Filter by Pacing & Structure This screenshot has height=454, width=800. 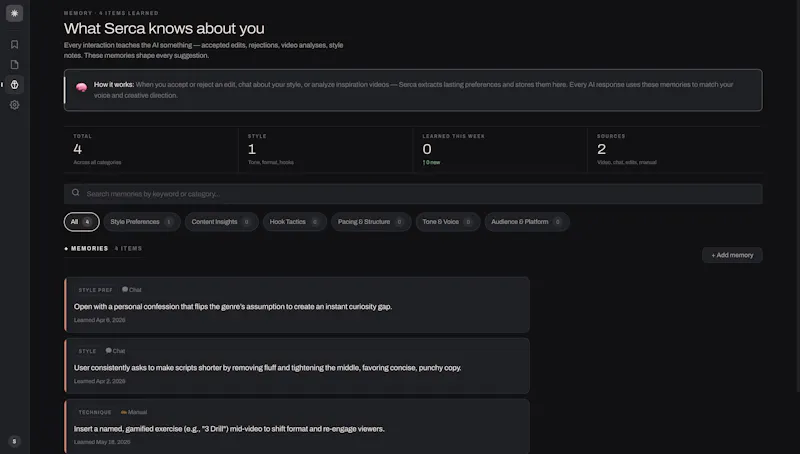click(371, 222)
